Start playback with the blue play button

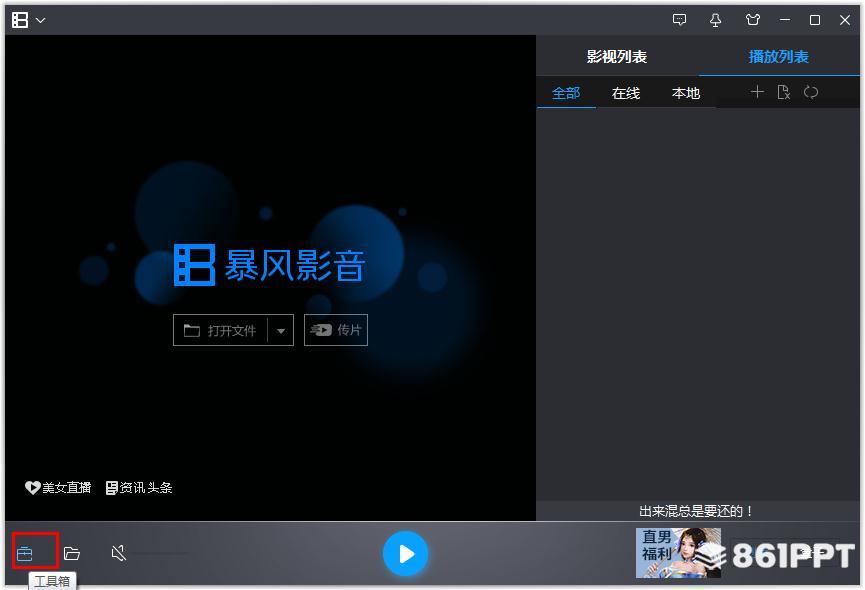click(405, 554)
